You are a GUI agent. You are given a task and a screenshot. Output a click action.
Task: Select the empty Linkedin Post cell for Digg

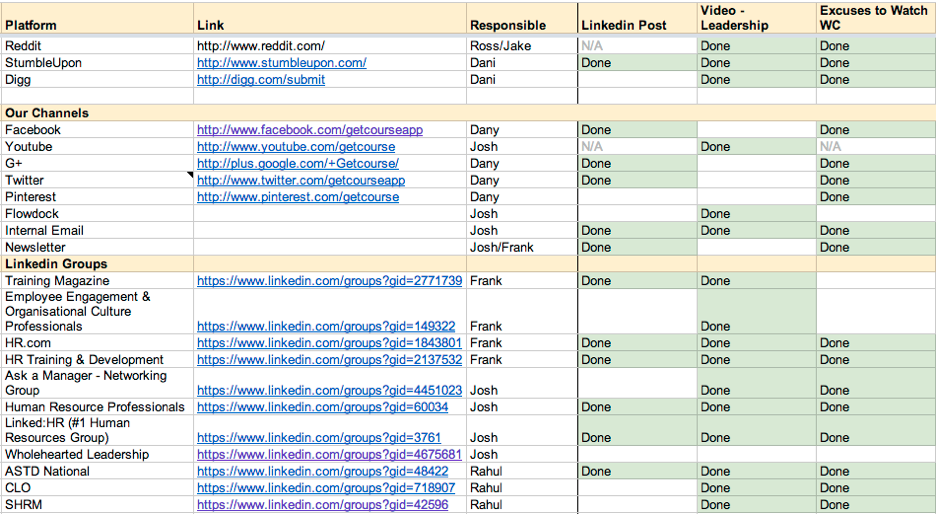[637, 80]
